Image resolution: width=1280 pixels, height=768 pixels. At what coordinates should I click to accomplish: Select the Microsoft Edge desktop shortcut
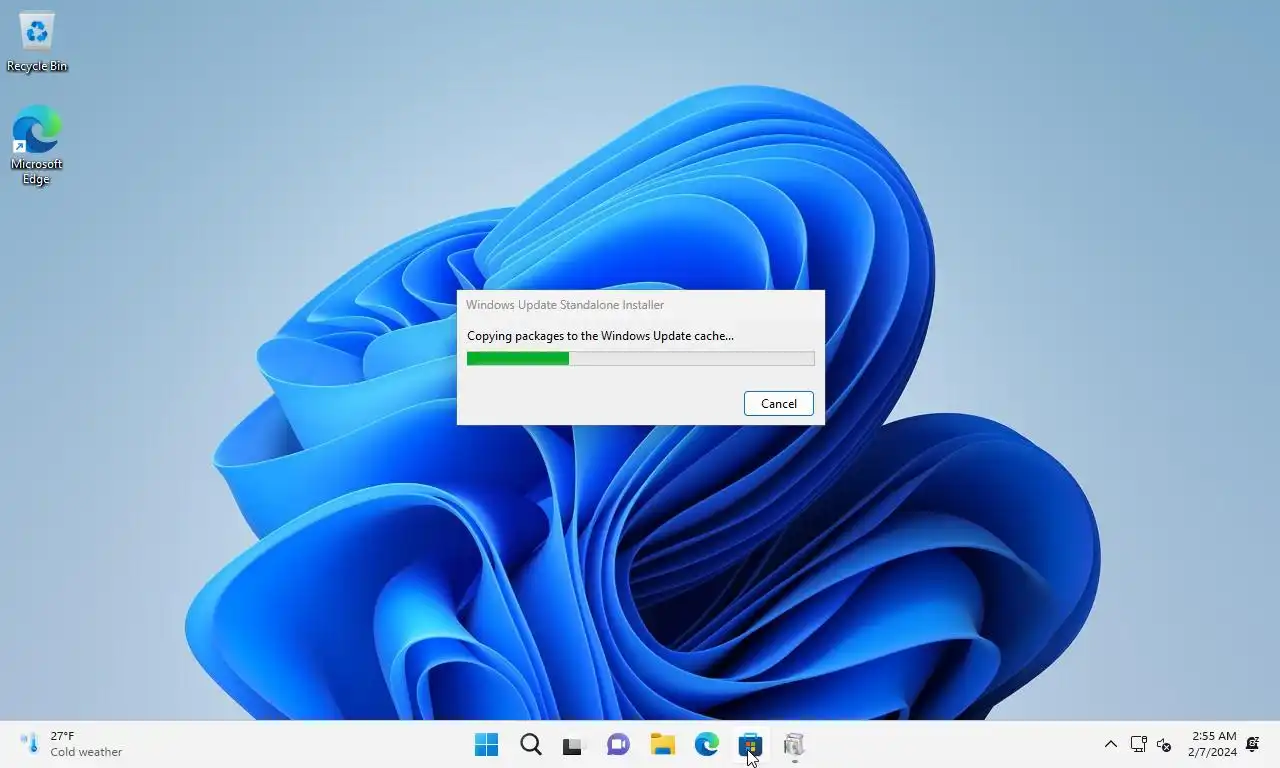point(37,146)
